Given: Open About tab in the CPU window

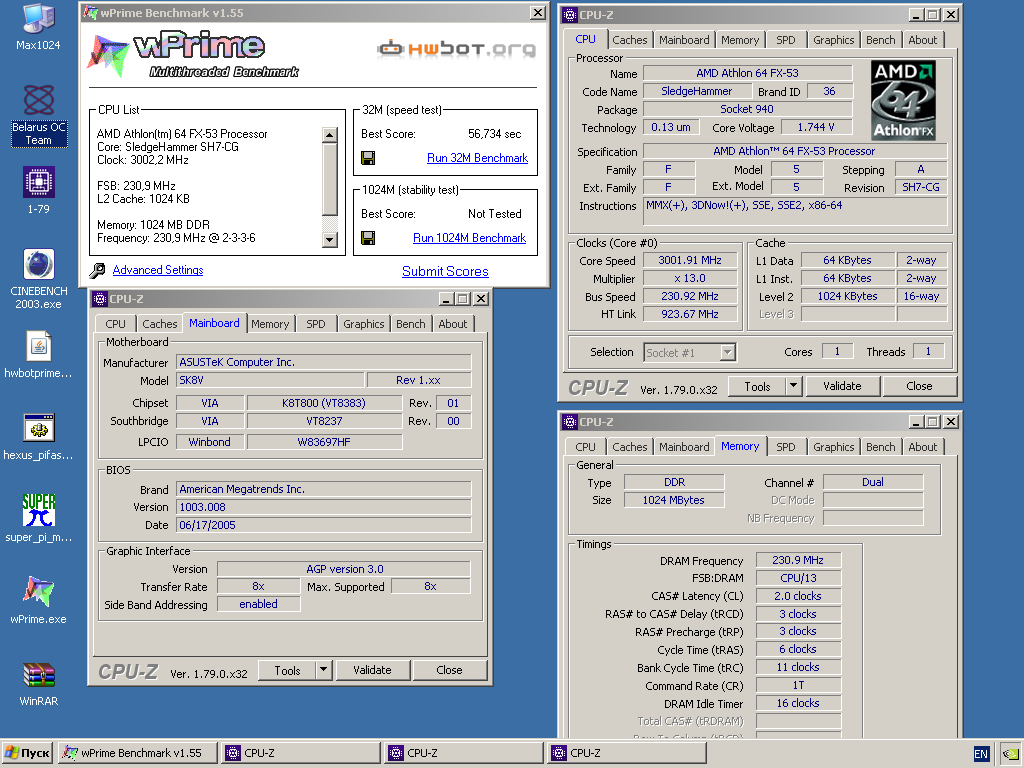Looking at the screenshot, I should coord(922,40).
